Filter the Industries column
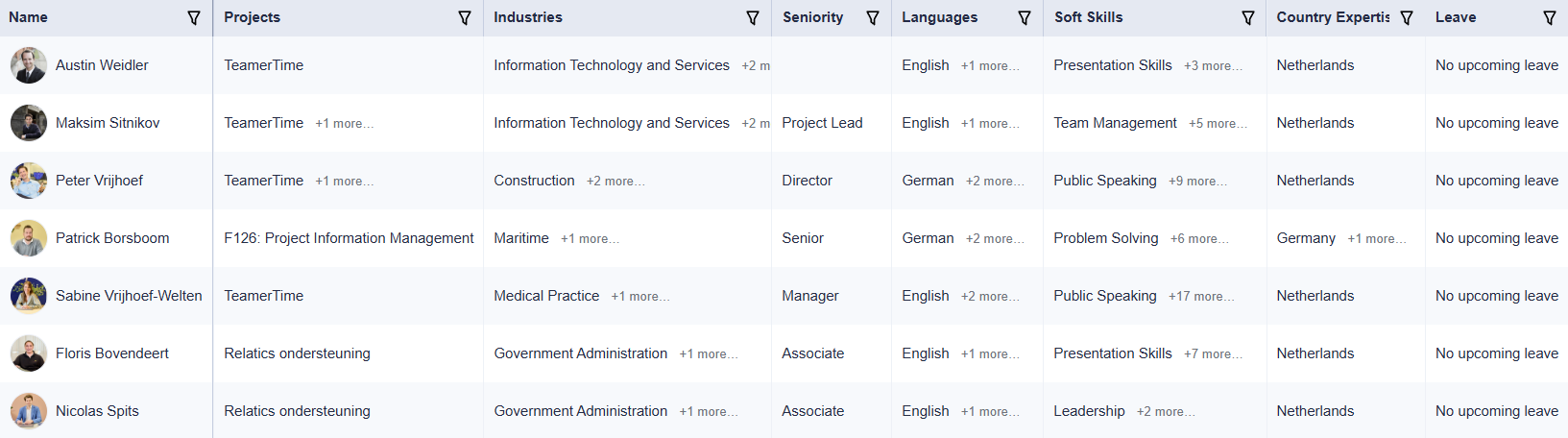 click(x=753, y=18)
